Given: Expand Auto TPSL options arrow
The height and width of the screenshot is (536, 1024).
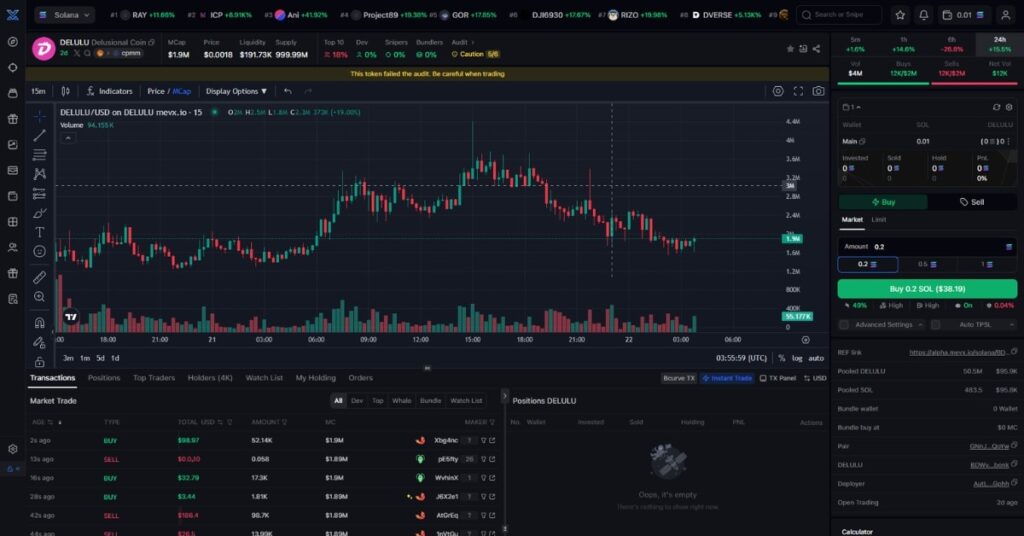Looking at the screenshot, I should [1012, 324].
